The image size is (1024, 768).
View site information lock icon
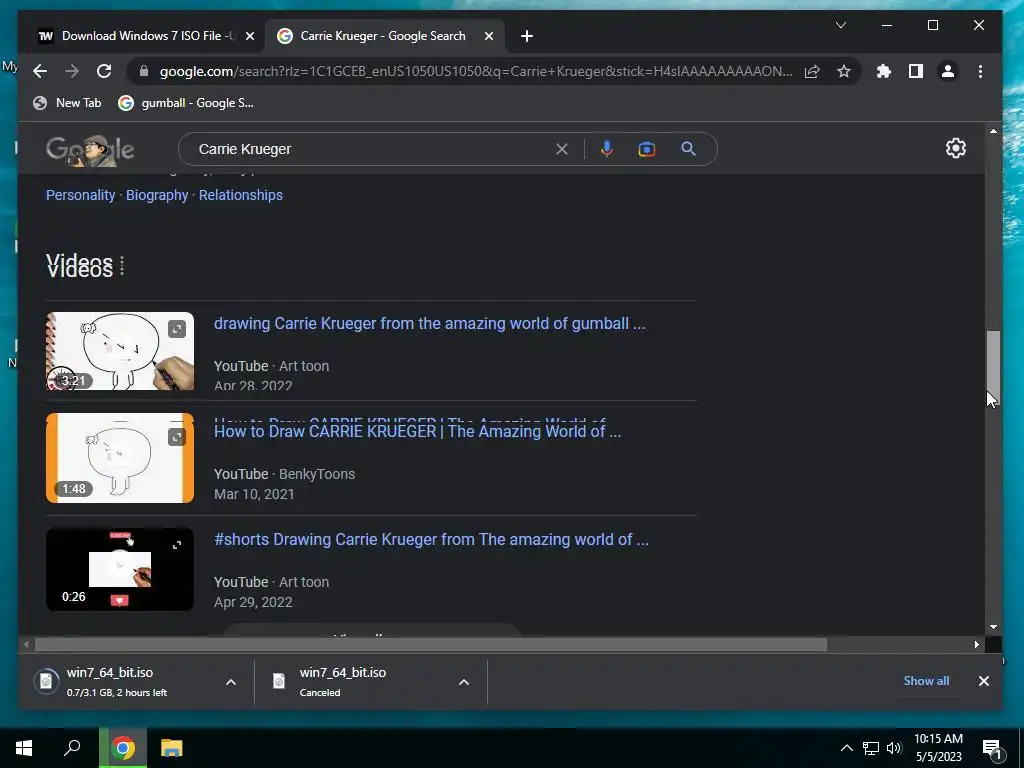(144, 71)
